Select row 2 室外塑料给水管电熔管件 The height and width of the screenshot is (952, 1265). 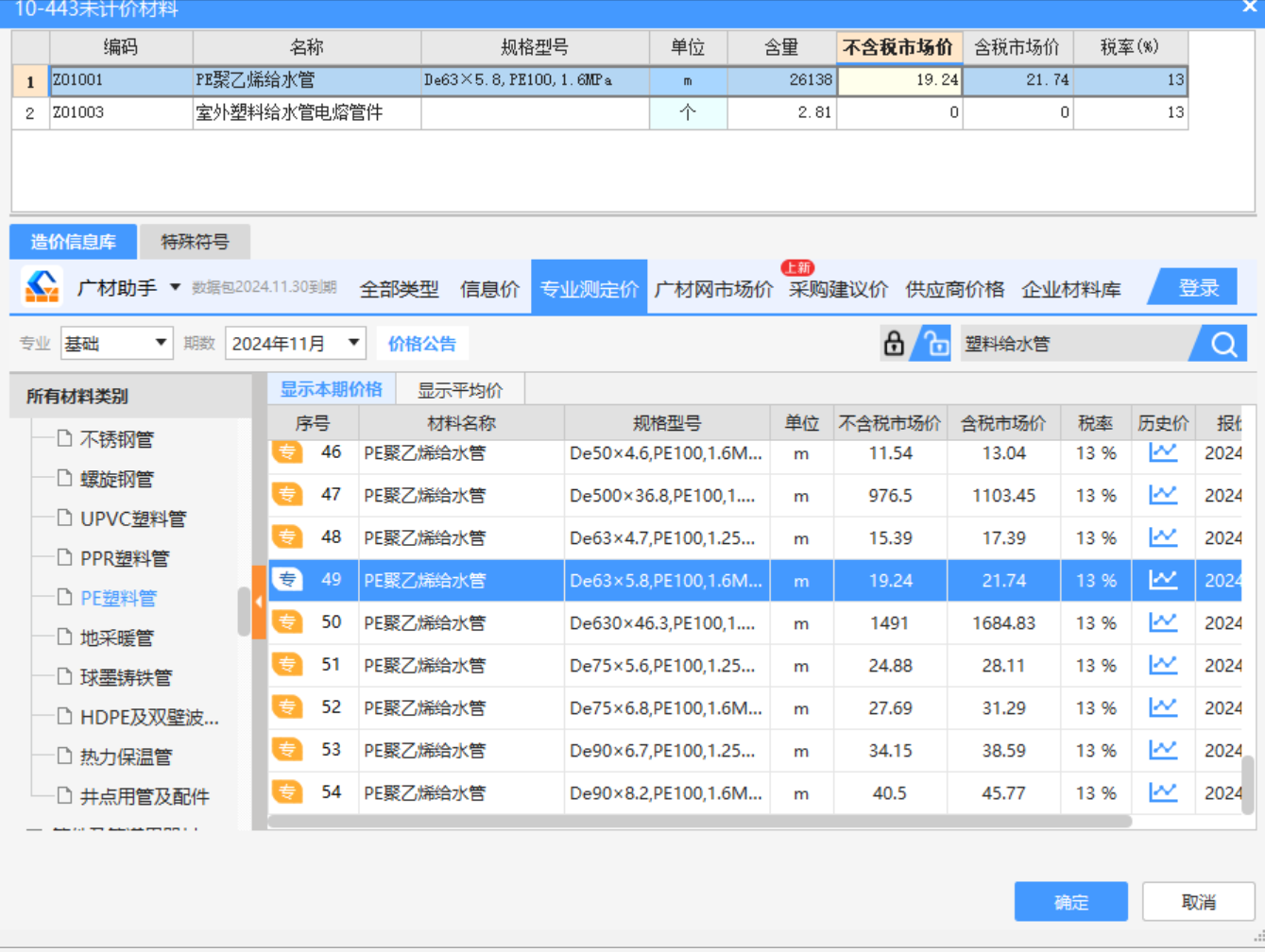click(x=600, y=112)
